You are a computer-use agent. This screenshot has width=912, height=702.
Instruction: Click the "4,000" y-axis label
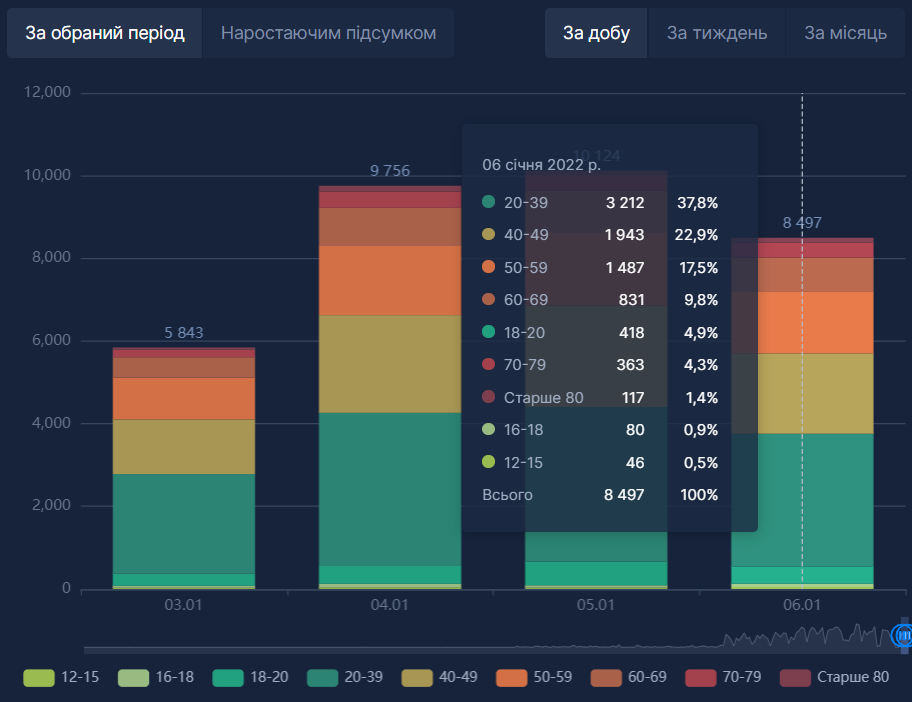click(x=51, y=423)
